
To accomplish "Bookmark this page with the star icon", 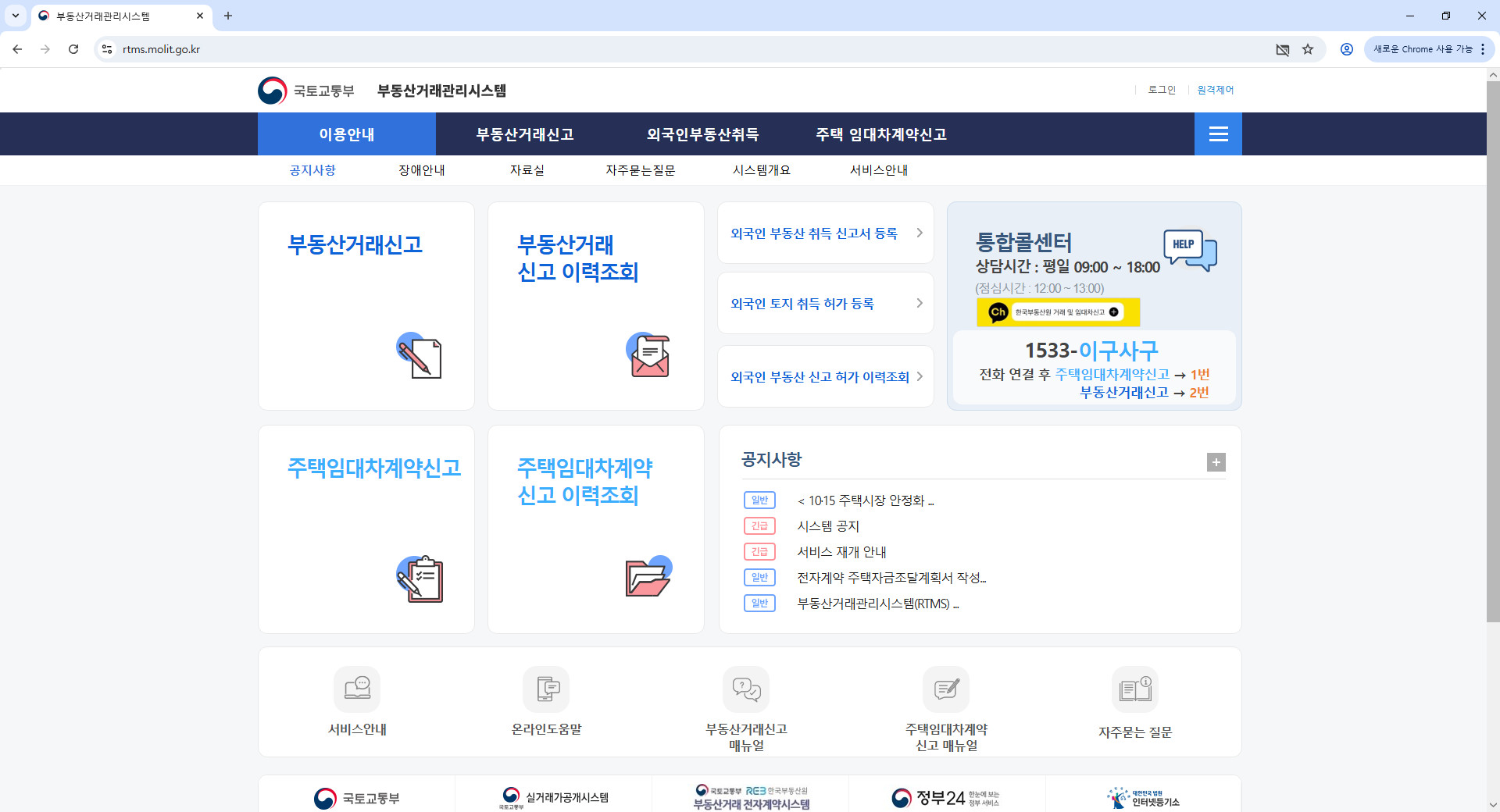I will pyautogui.click(x=1308, y=49).
